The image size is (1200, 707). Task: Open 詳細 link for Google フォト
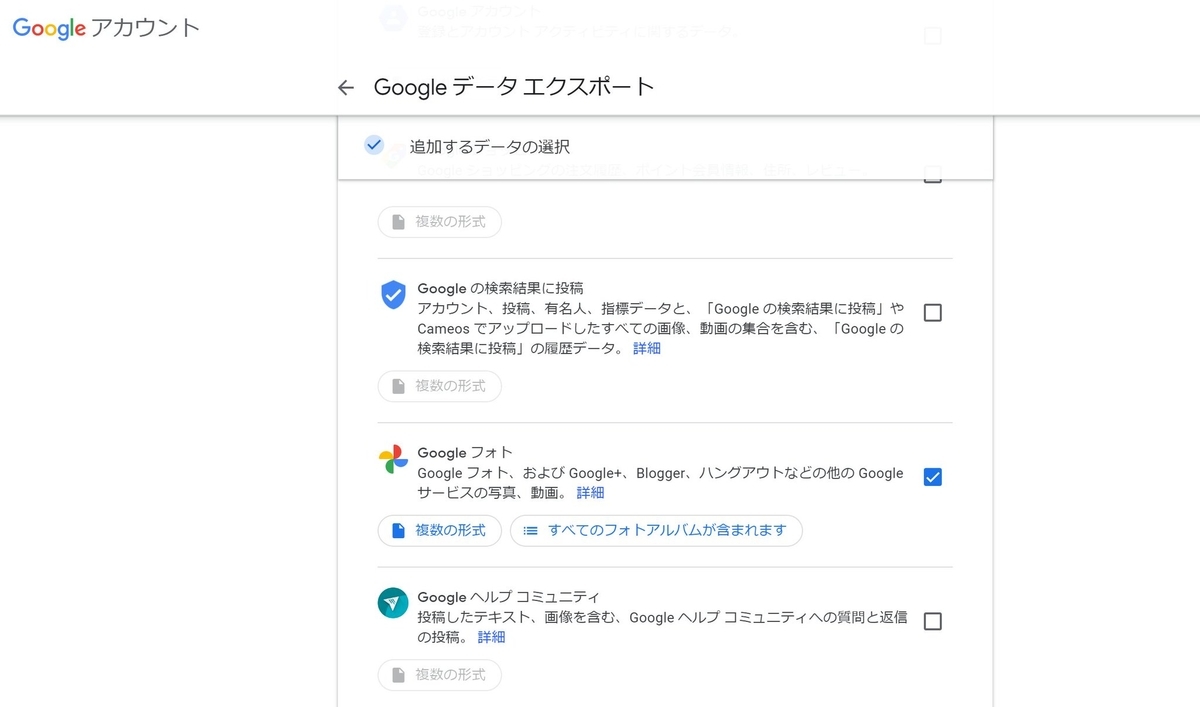[x=590, y=493]
